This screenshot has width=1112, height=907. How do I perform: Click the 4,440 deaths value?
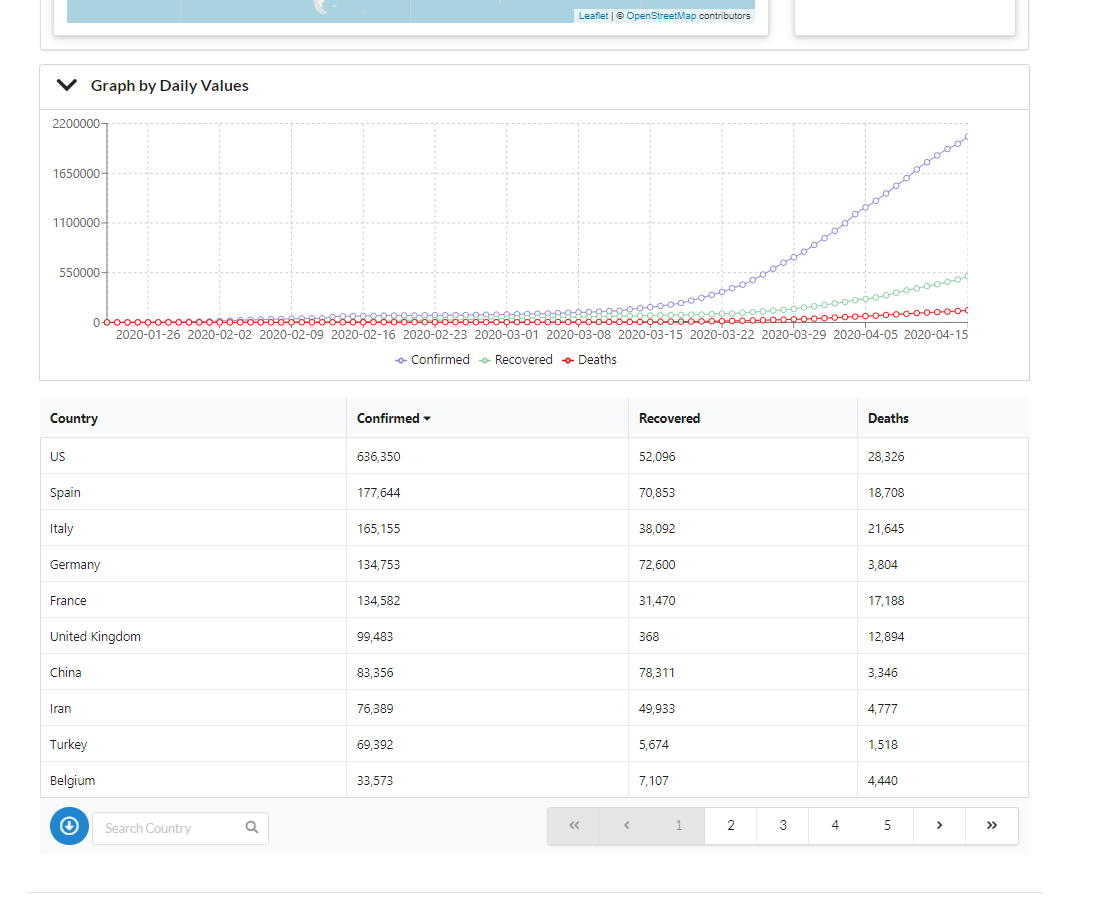pyautogui.click(x=883, y=781)
